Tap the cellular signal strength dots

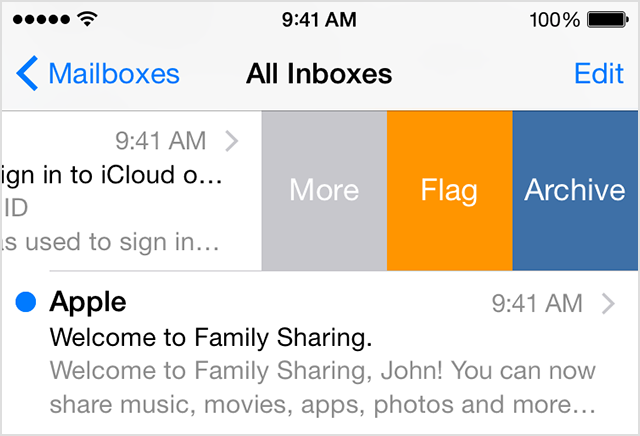[x=41, y=19]
